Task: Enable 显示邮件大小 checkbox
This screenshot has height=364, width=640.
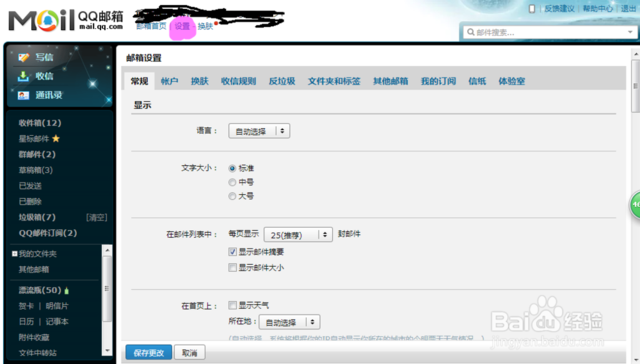Action: click(232, 268)
